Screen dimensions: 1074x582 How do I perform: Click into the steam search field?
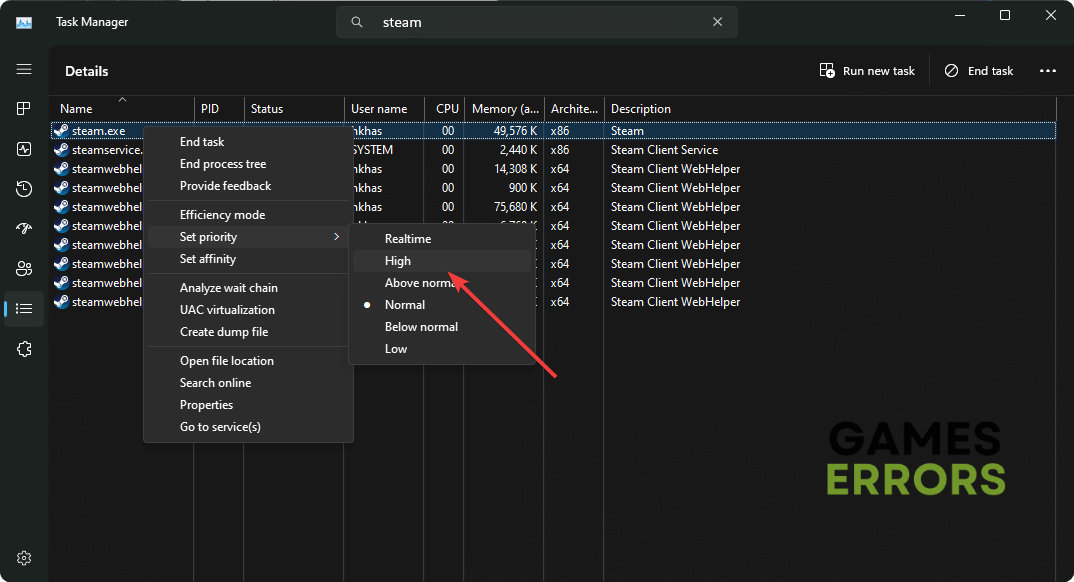tap(540, 22)
